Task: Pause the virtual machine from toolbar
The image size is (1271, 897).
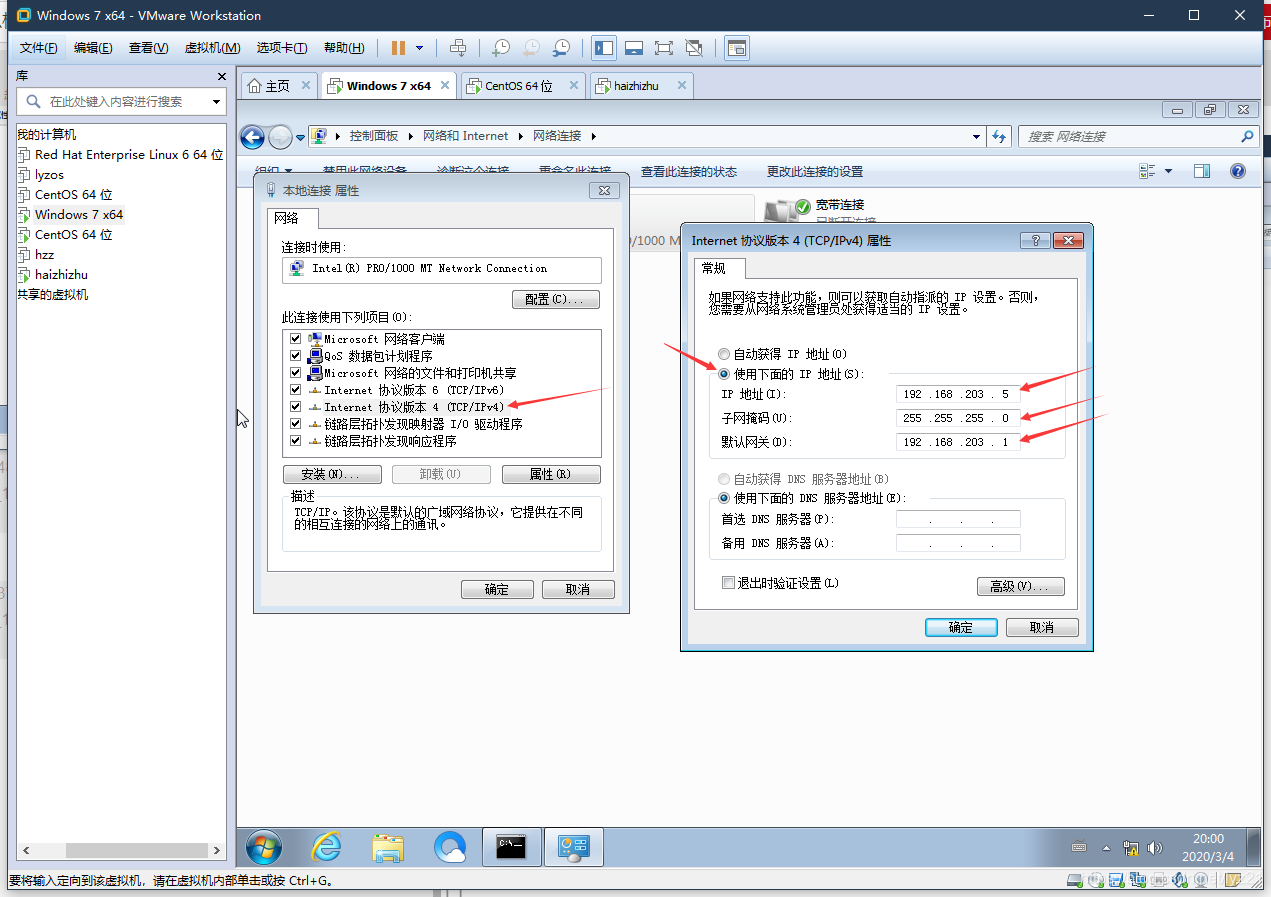Action: tap(399, 48)
